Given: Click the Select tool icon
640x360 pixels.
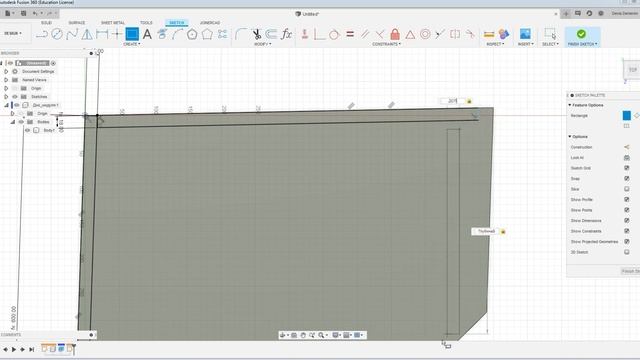Looking at the screenshot, I should click(550, 34).
